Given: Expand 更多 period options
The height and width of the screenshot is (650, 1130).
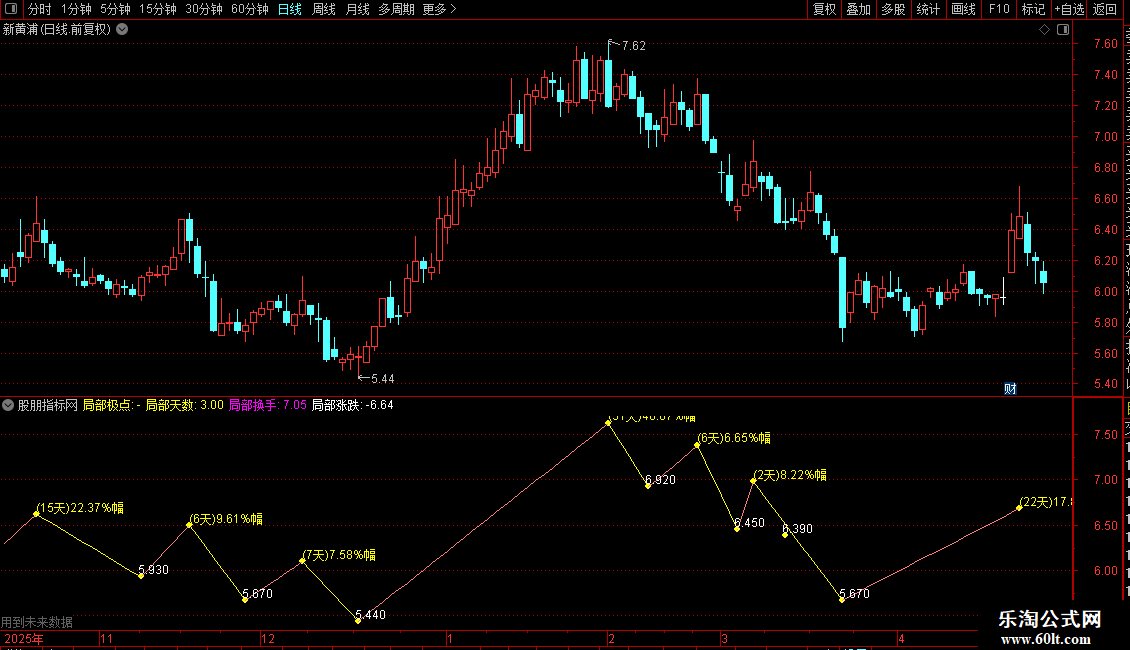Looking at the screenshot, I should click(x=440, y=9).
